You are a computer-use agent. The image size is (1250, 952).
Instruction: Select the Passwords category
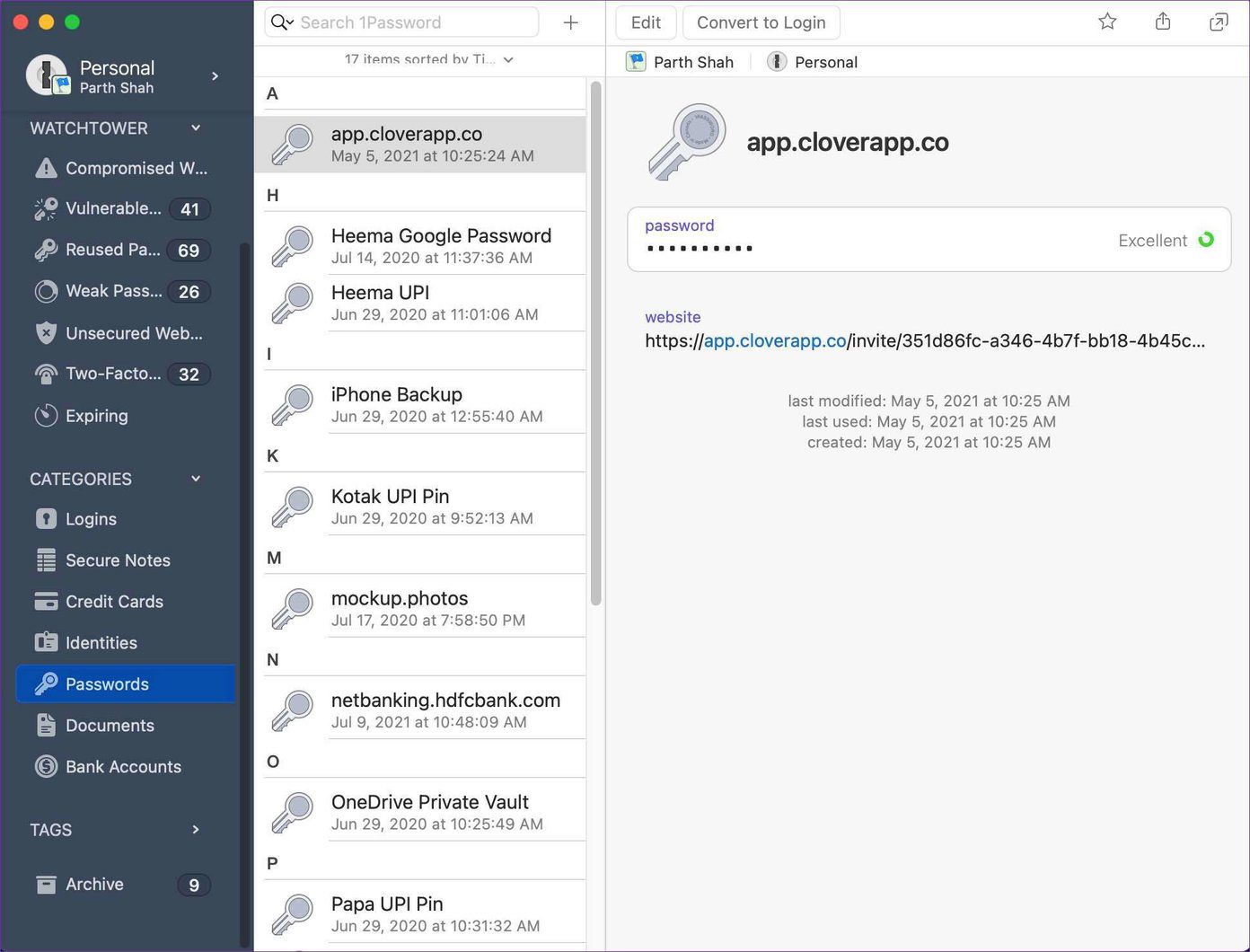click(x=126, y=684)
